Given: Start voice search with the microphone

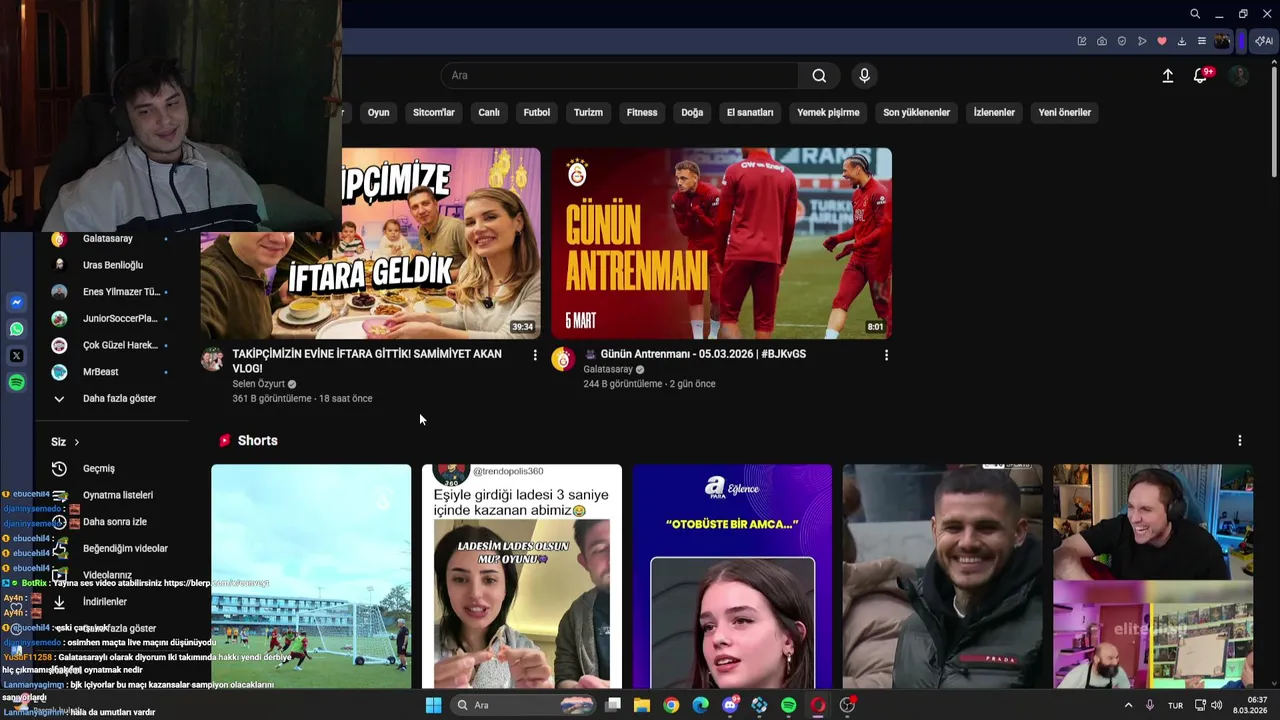Looking at the screenshot, I should click(864, 76).
